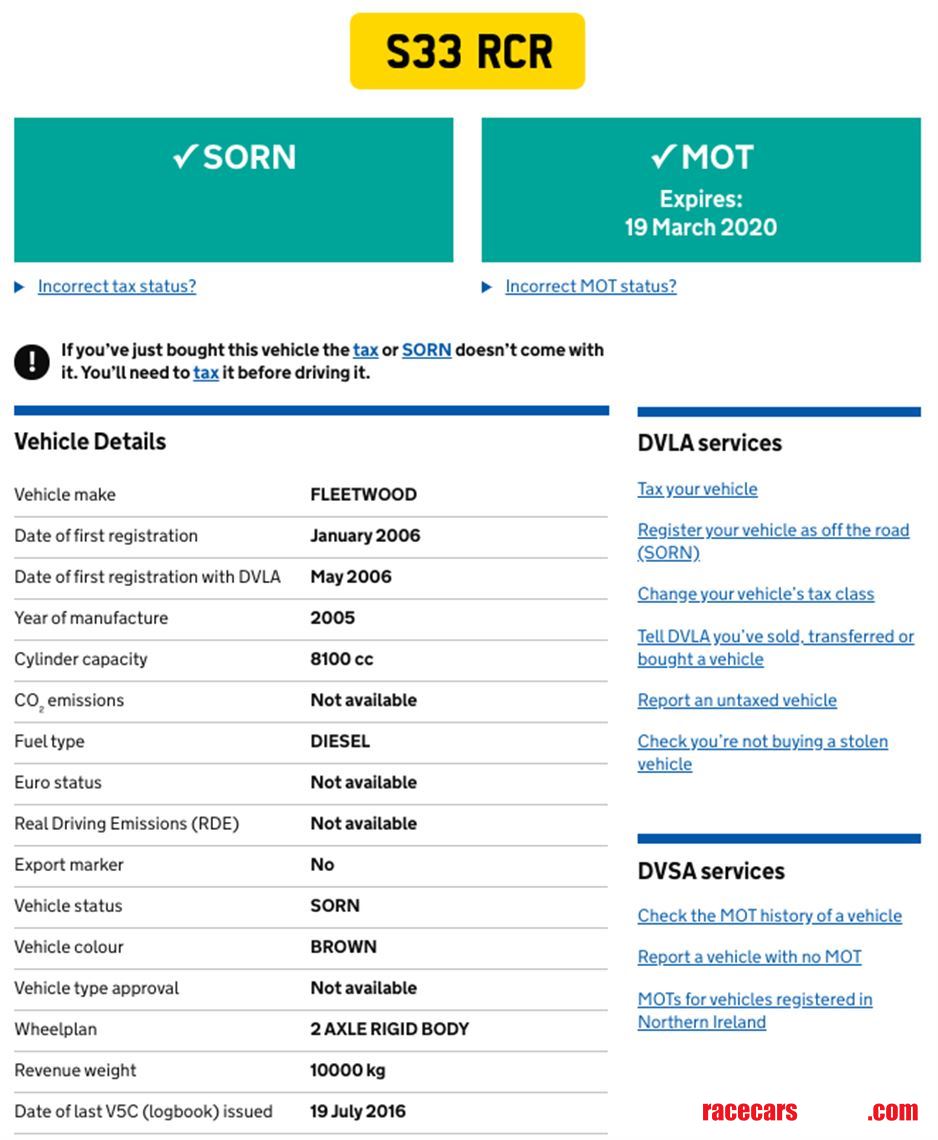This screenshot has height=1140, width=938.
Task: Open 'Check you're not buying a stolen vehicle'
Action: click(762, 742)
